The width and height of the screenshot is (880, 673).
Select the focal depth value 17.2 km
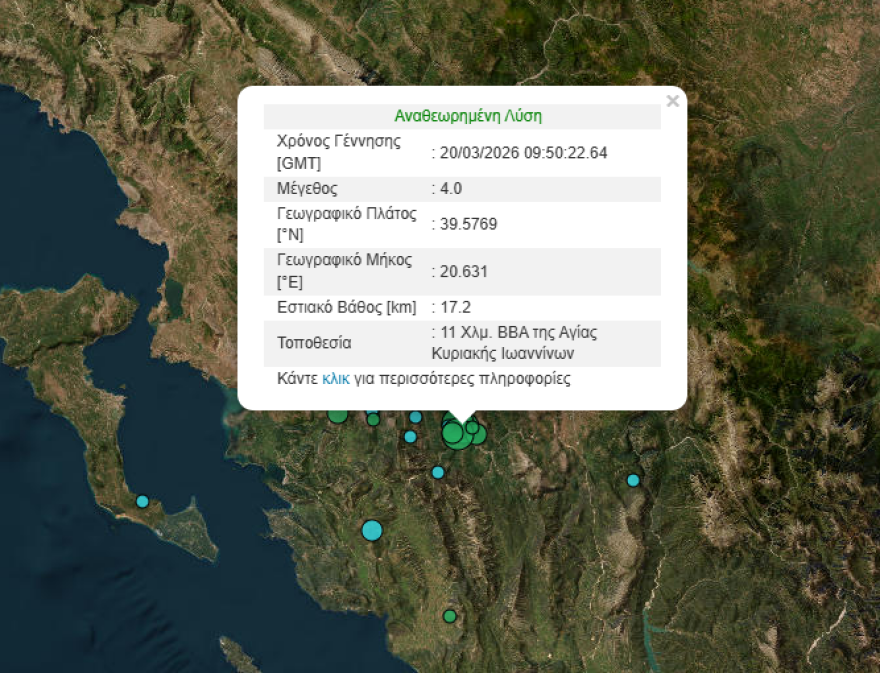pyautogui.click(x=449, y=308)
